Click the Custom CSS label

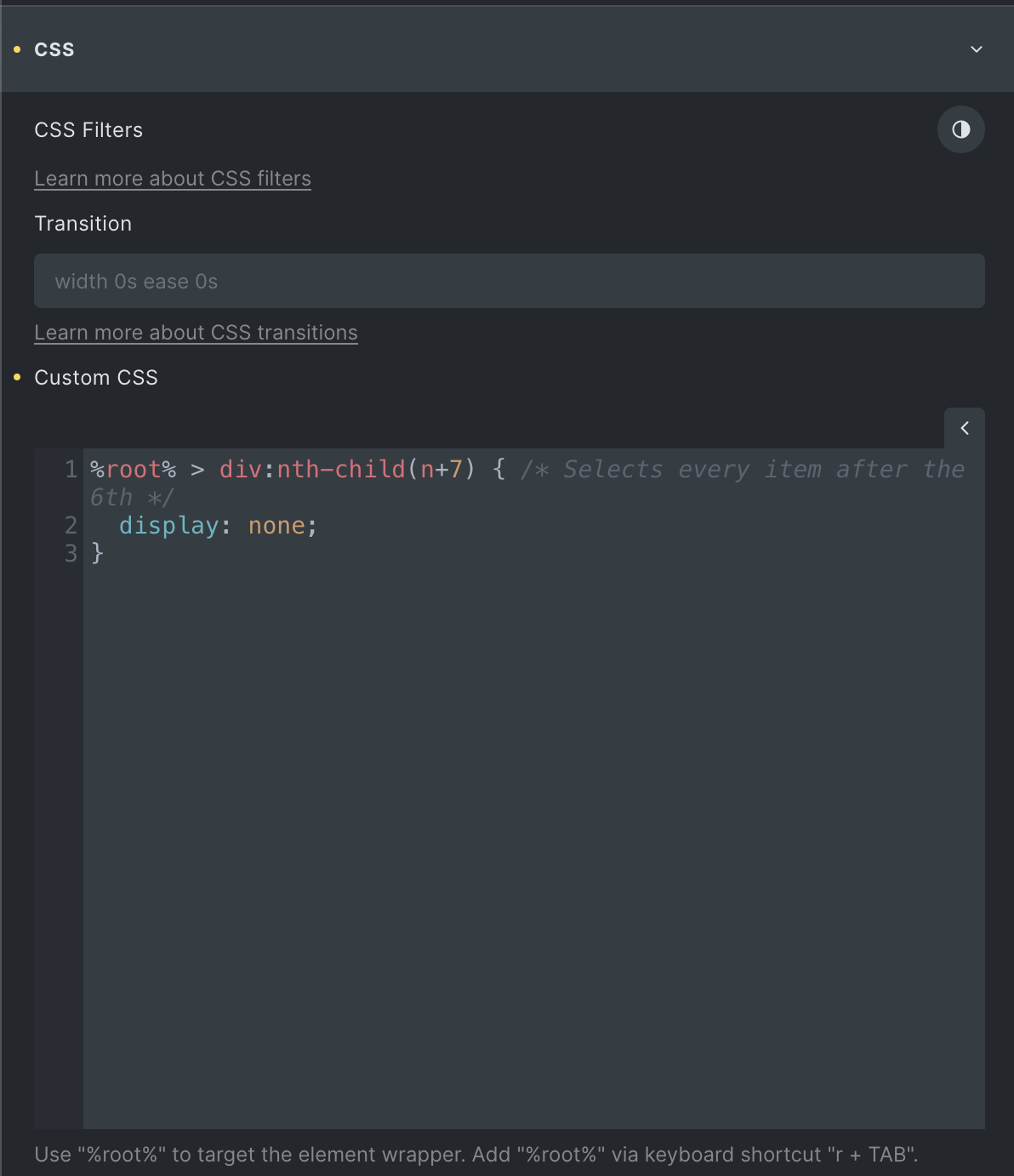[x=96, y=377]
